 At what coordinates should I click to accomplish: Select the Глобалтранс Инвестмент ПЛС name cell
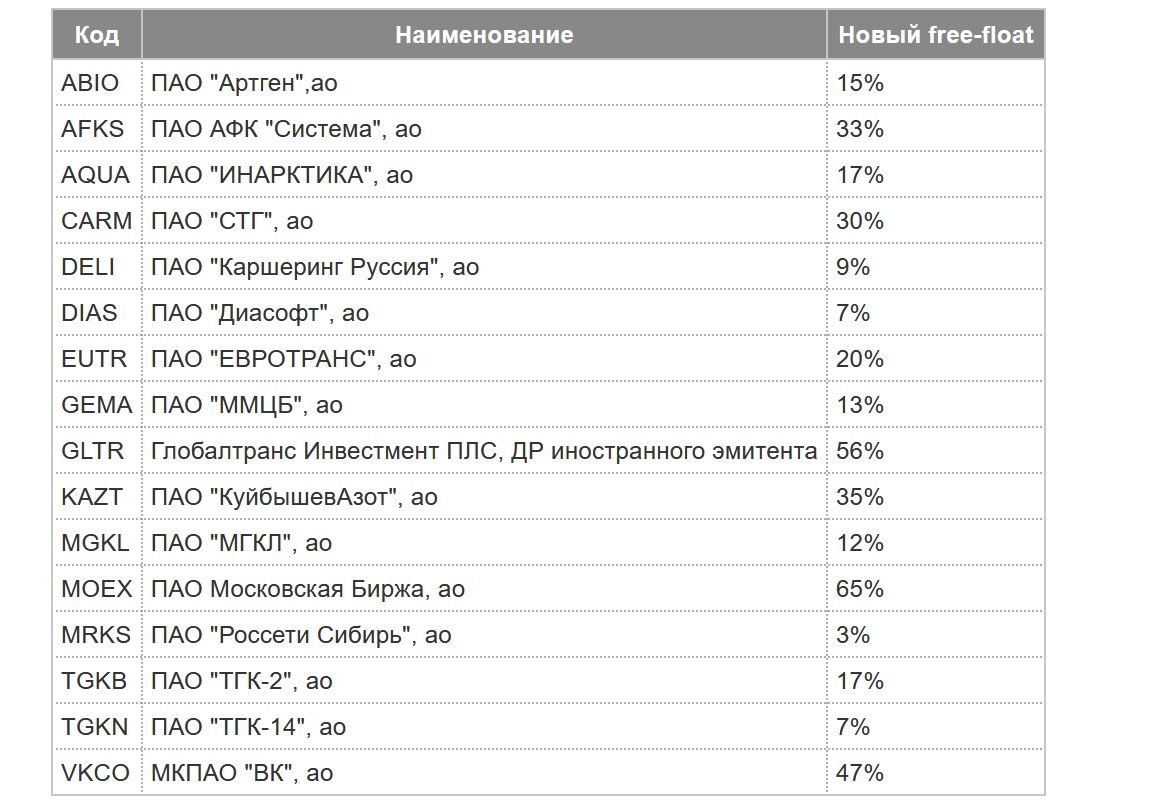(x=484, y=451)
